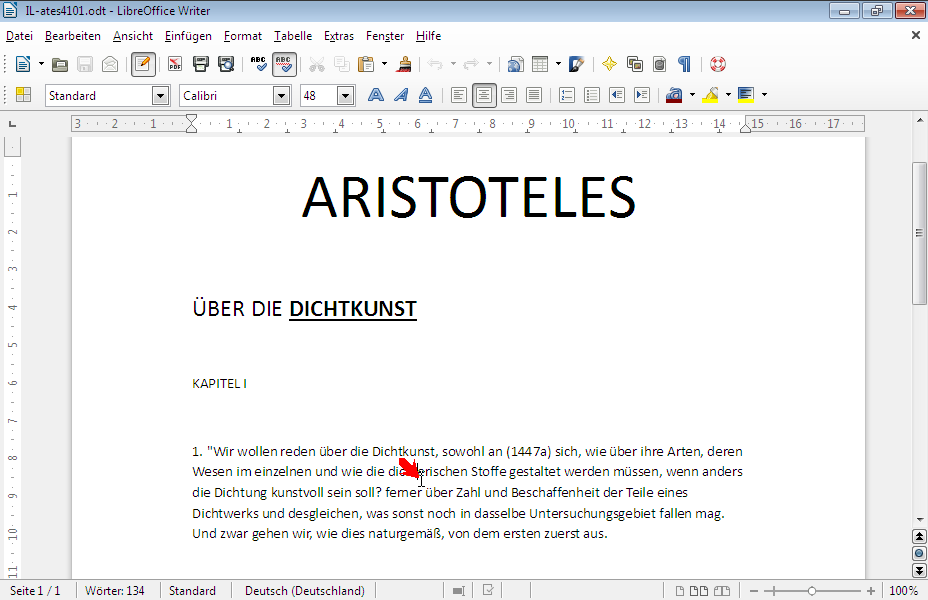Open the Hilfe menu
Screen dimensions: 928x600
pos(428,36)
